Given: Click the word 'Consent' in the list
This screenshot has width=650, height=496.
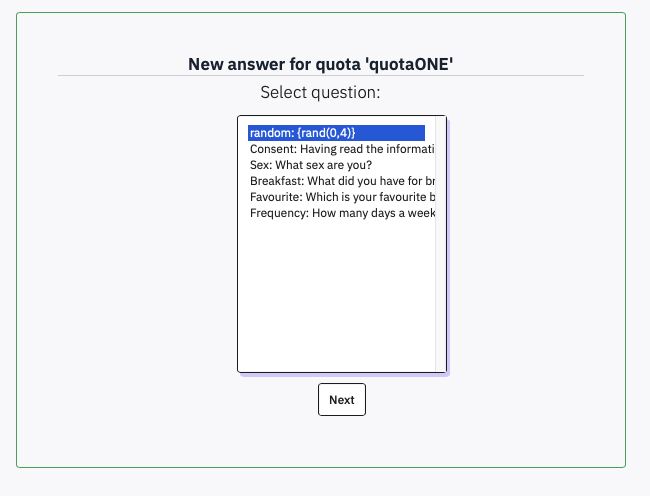Looking at the screenshot, I should click(271, 149).
